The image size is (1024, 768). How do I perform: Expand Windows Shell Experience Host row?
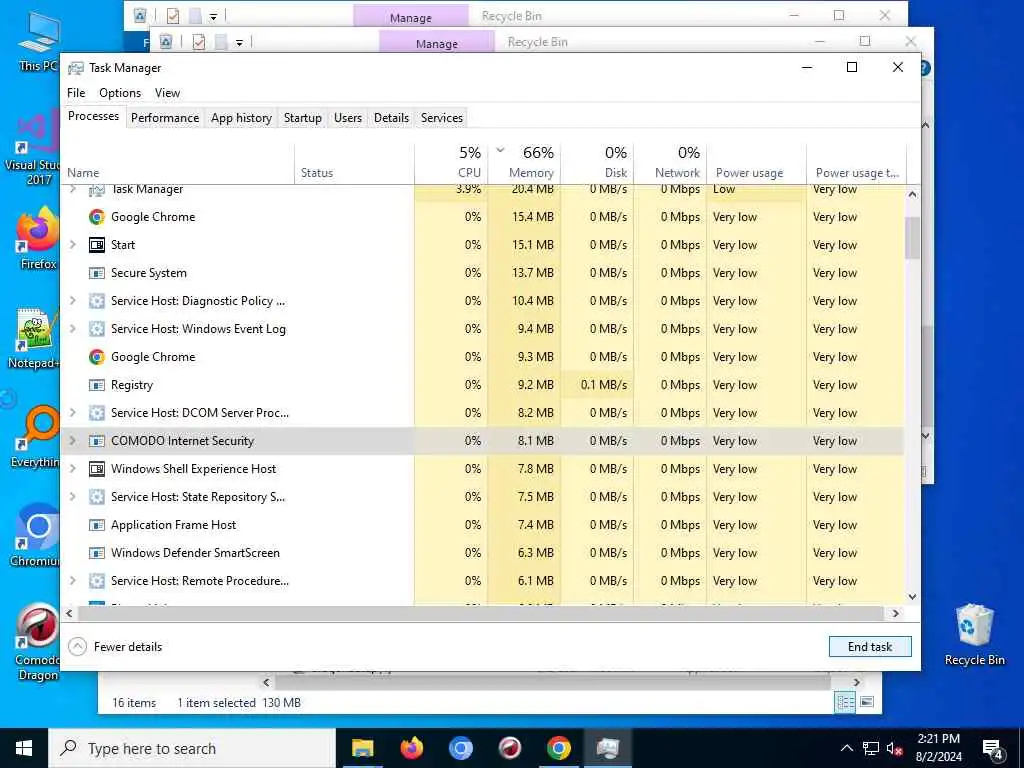(x=72, y=469)
